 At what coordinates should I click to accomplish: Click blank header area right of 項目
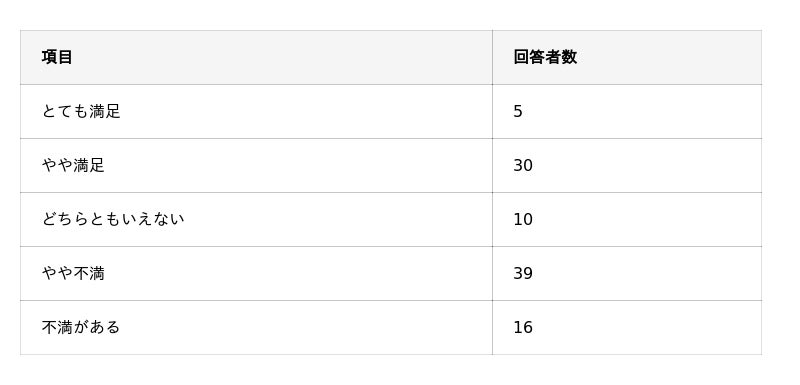282,57
